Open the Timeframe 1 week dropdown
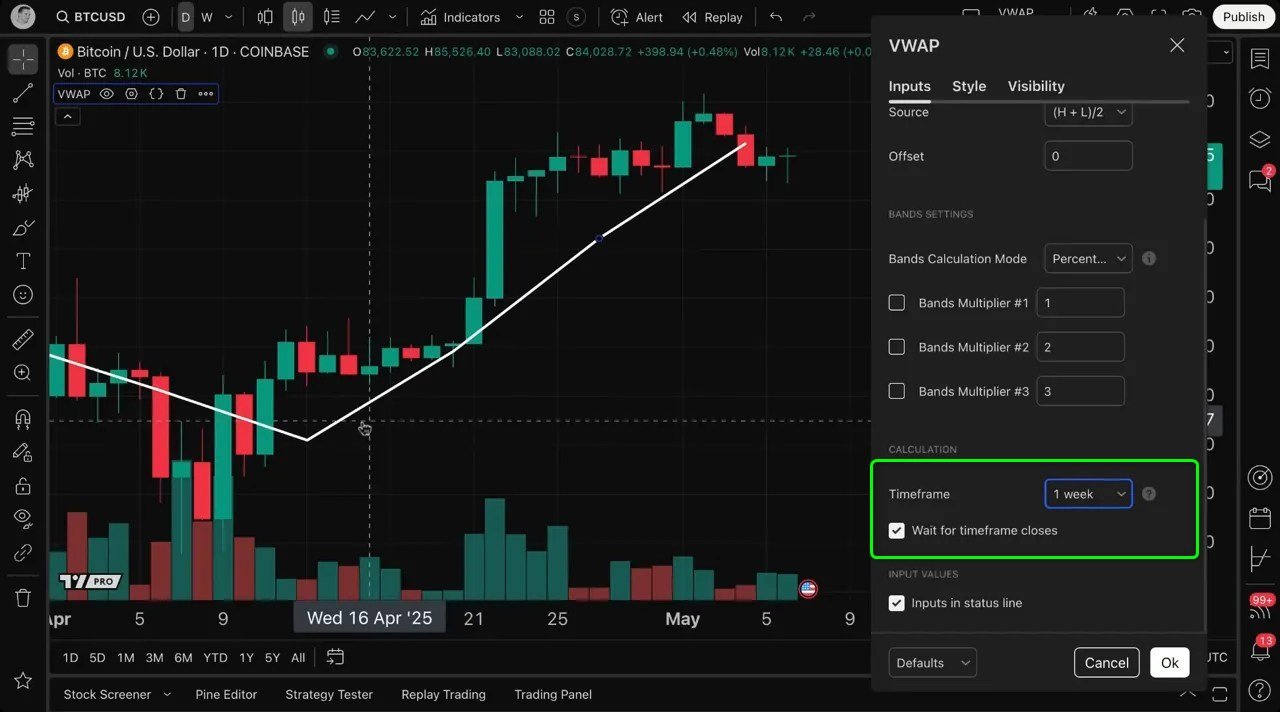 tap(1088, 494)
